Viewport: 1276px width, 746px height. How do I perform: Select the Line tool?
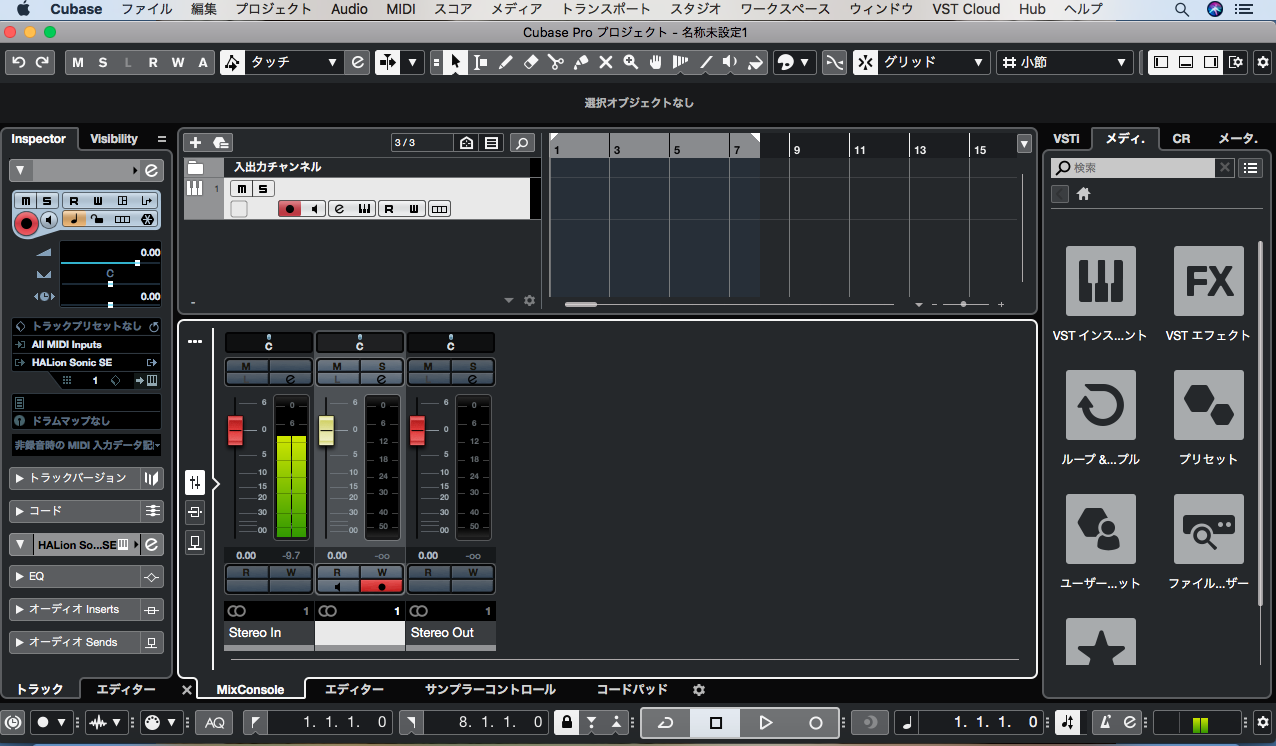coord(706,62)
